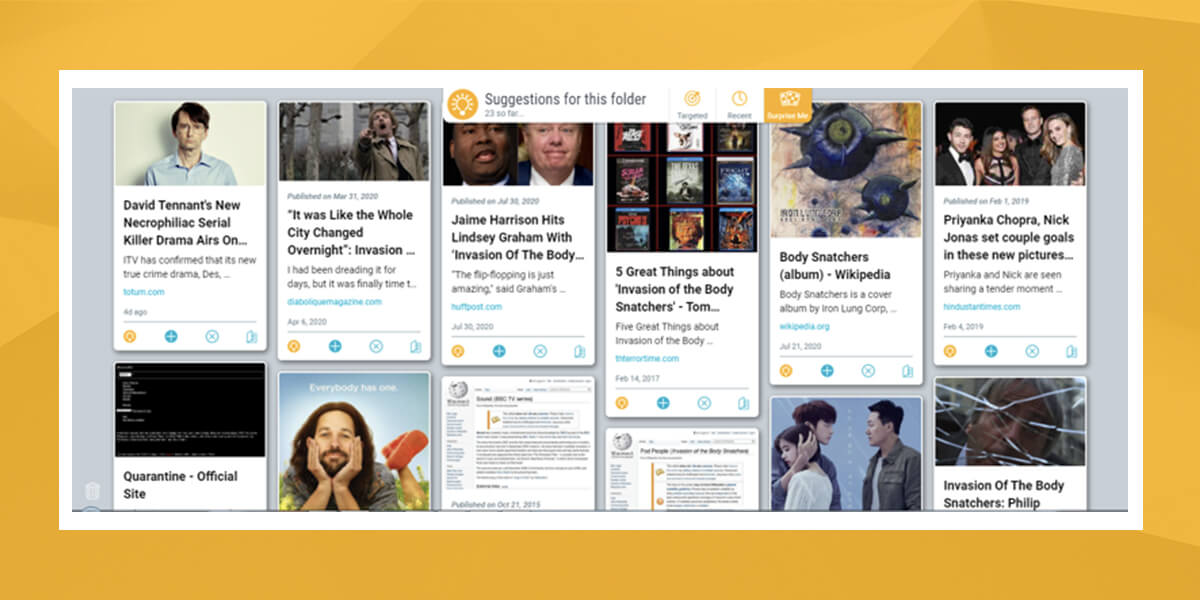Image resolution: width=1200 pixels, height=600 pixels.
Task: Click the Body Snatchers album cover image
Action: coord(846,170)
